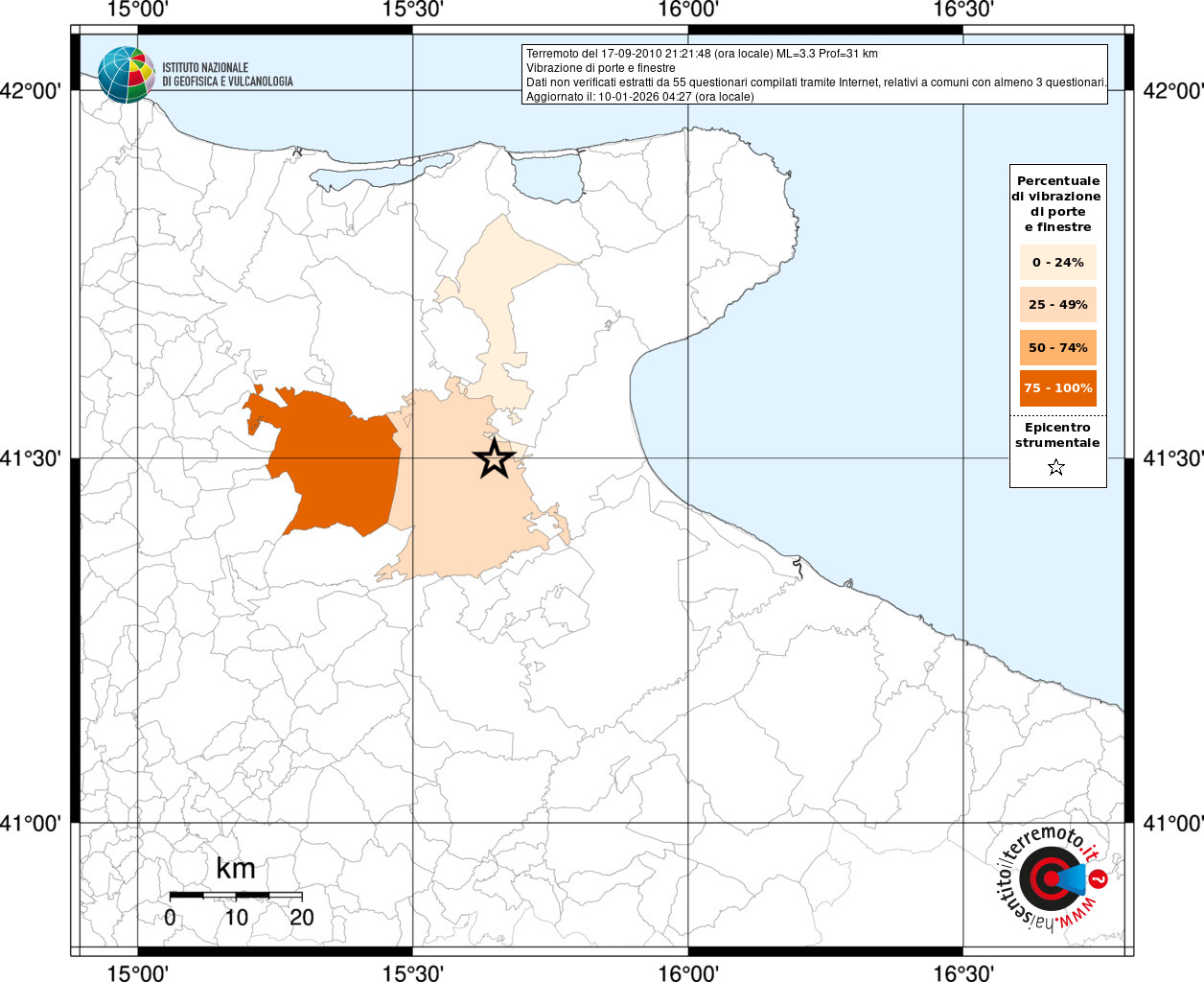Click the 'Percentuale di vibrazione' legend title
Viewport: 1204px width, 982px height.
tap(1057, 203)
